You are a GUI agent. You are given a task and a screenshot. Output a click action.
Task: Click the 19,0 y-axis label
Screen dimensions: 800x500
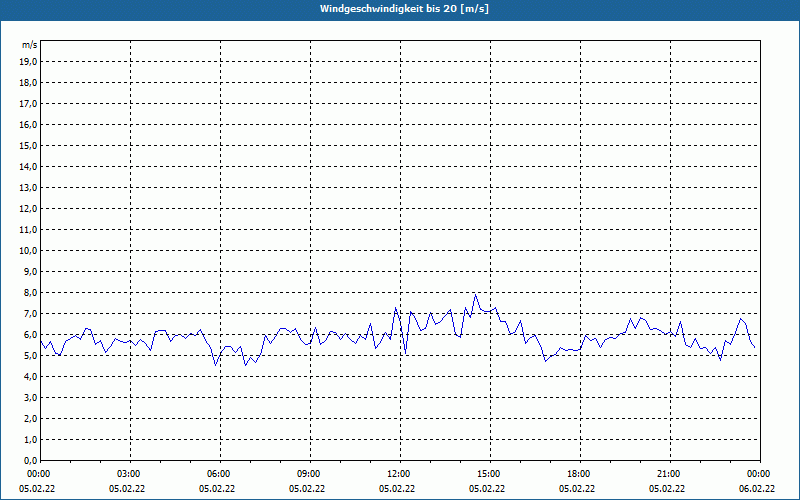(29, 62)
